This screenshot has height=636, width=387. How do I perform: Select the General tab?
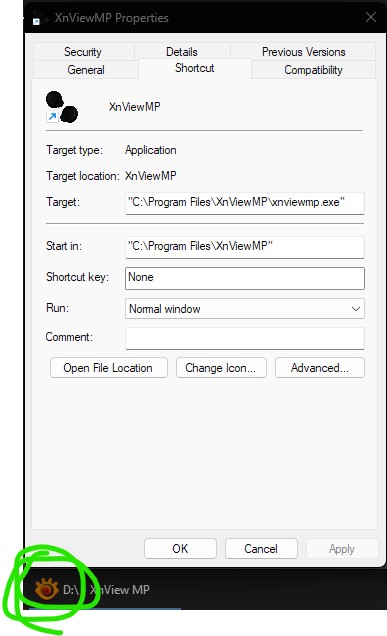click(x=86, y=70)
